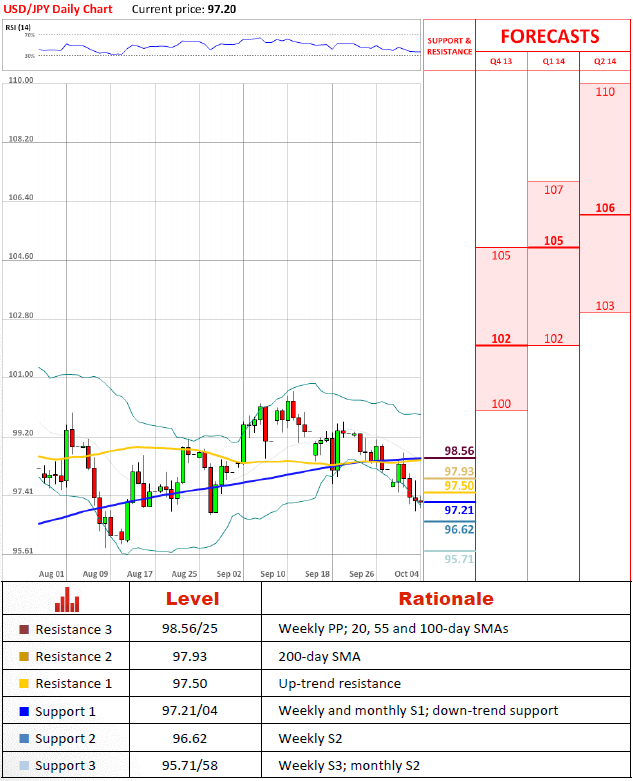The height and width of the screenshot is (781, 633).
Task: Select the Support 3 light blue swatch
Action: (24, 765)
